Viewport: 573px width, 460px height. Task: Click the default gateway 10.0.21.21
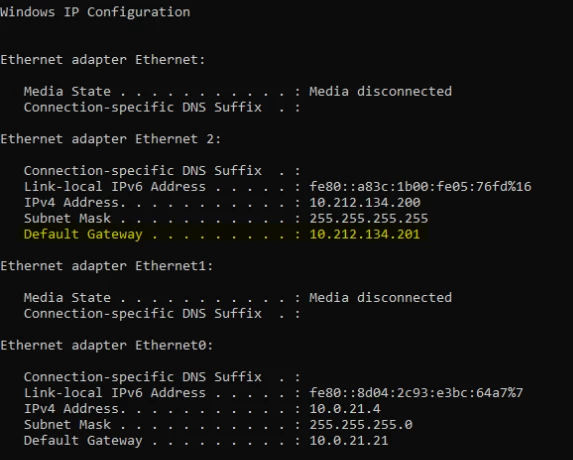(x=349, y=440)
